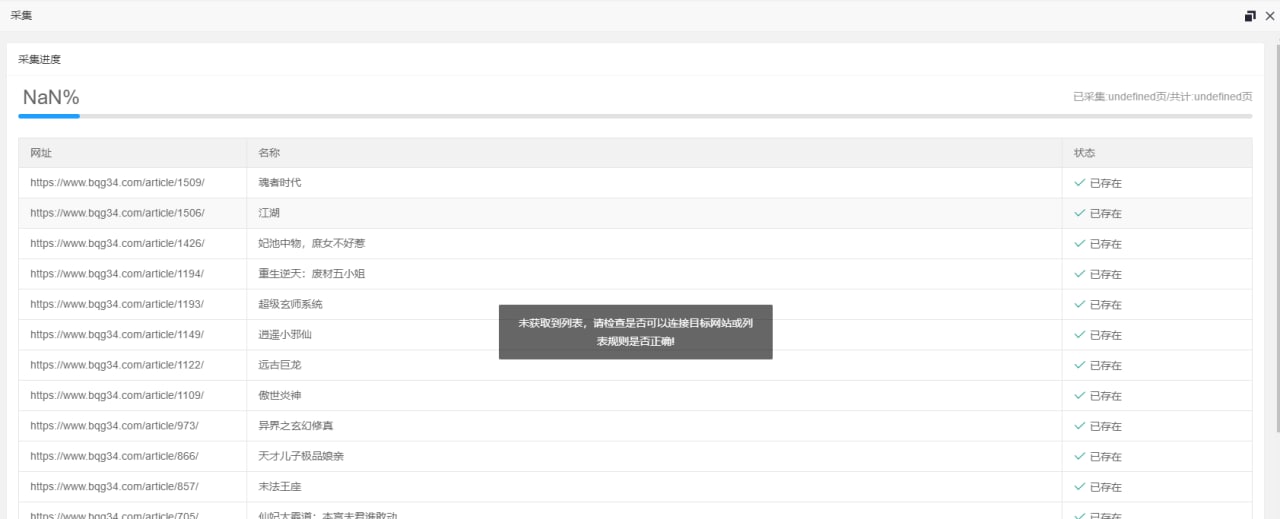1280x519 pixels.
Task: Open the URL ending in article/1426/
Action: 117,244
